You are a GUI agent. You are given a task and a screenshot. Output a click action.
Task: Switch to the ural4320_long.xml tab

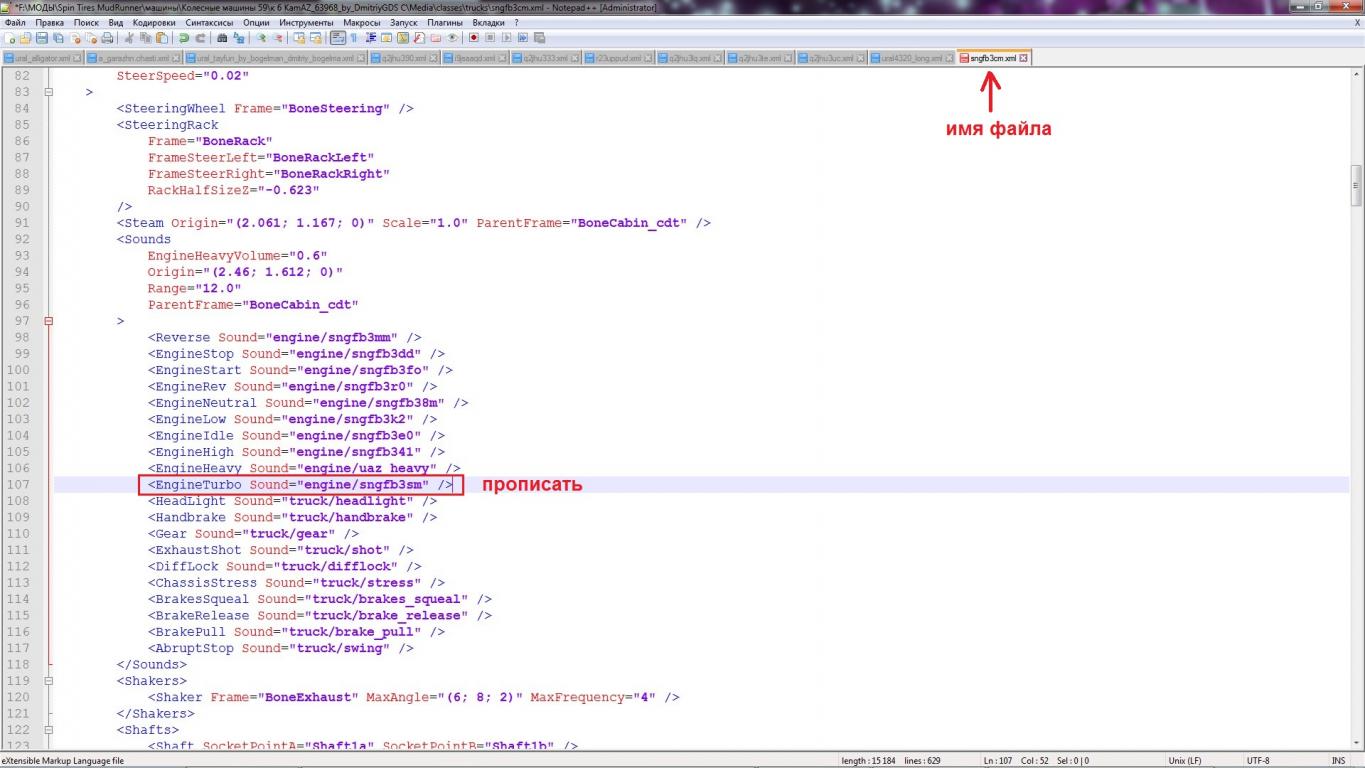(911, 58)
